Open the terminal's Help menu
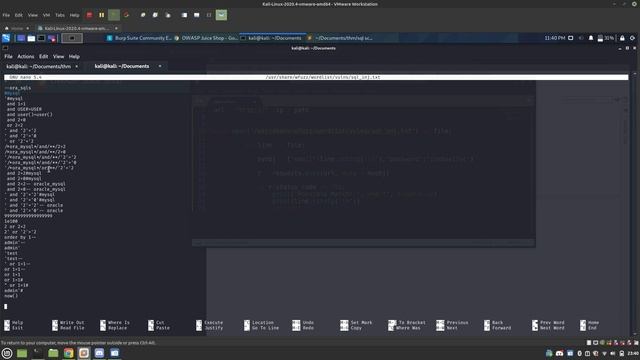Viewport: 640px width, 360px height. tap(74, 56)
